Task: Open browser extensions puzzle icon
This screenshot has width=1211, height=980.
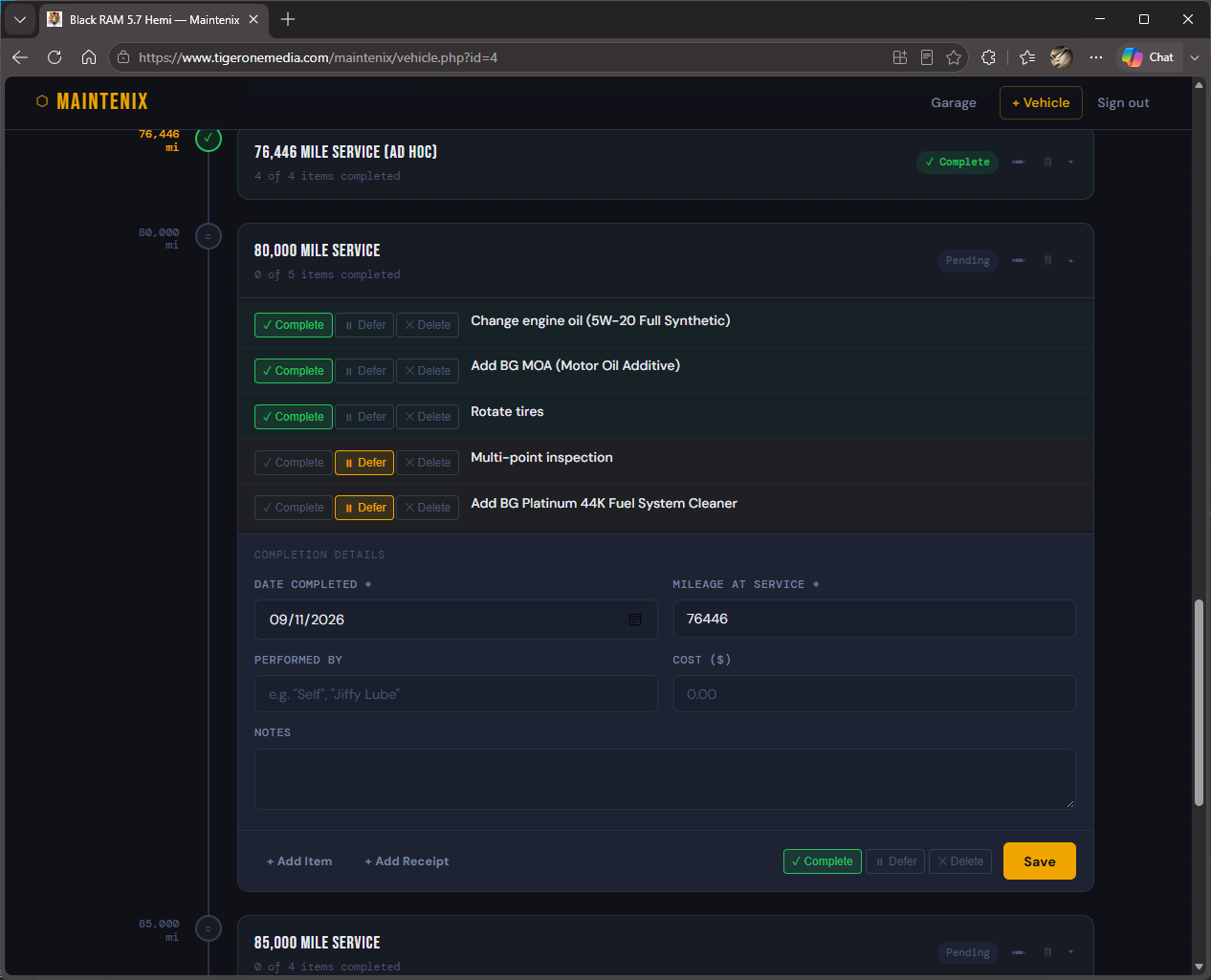Action: (x=989, y=57)
